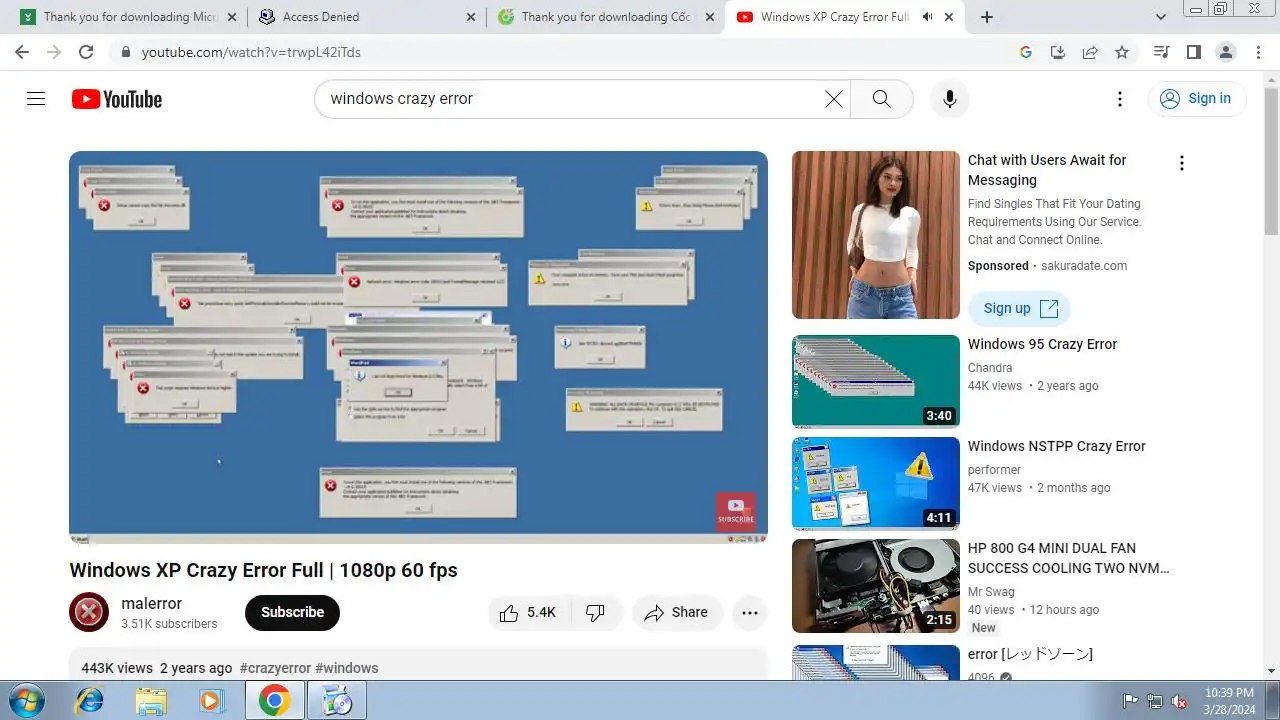Click the in-video Subscribe watermark
This screenshot has width=1280, height=720.
click(x=736, y=510)
